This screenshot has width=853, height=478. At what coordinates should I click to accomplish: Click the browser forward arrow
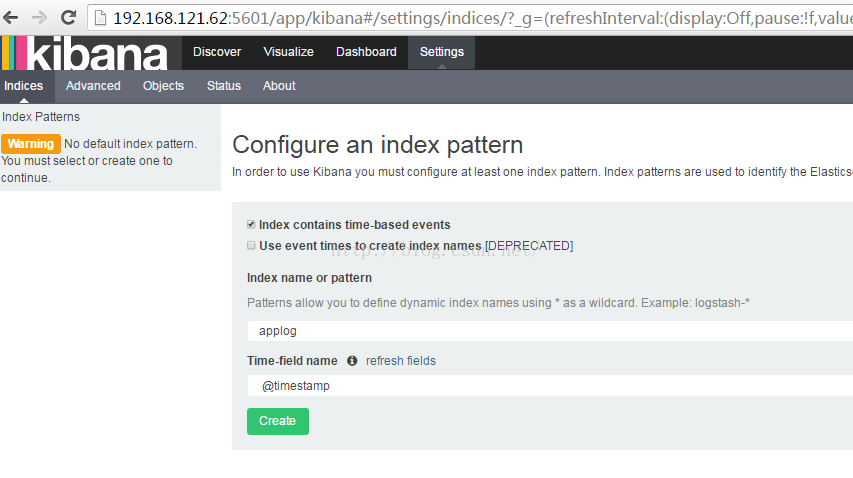click(39, 18)
